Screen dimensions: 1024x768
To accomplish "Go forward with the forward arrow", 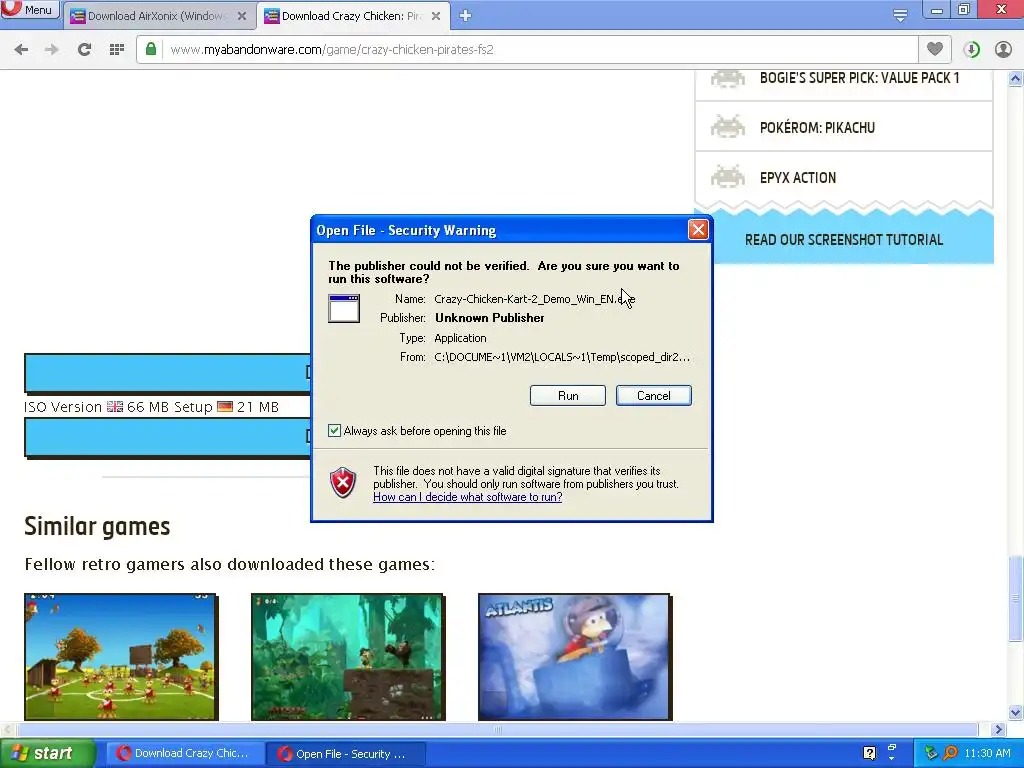I will tap(52, 49).
